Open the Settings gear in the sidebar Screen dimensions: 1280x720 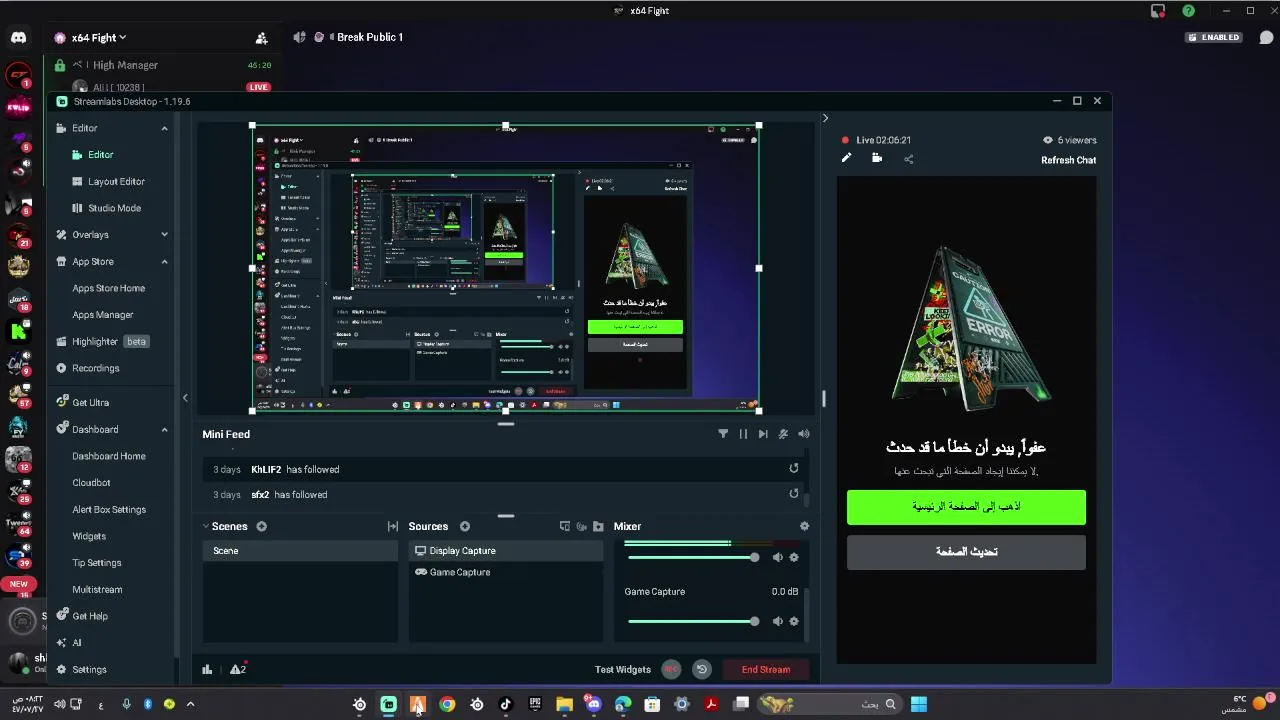coord(81,669)
